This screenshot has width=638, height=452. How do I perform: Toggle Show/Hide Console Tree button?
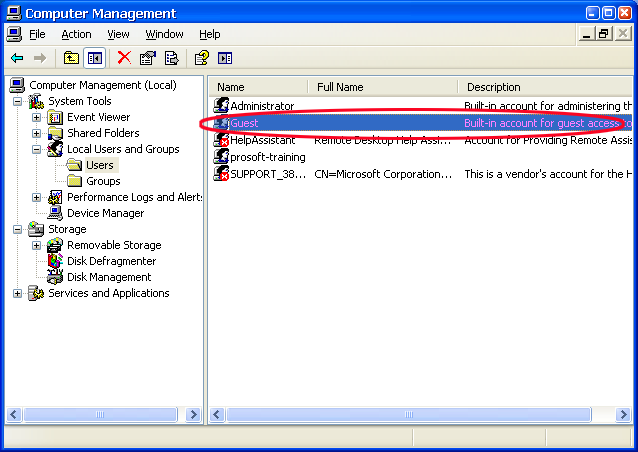coord(95,58)
